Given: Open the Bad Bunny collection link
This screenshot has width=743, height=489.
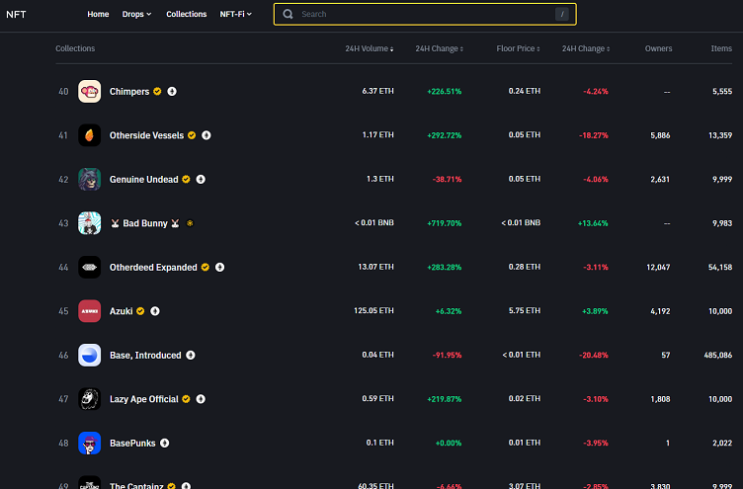Looking at the screenshot, I should (145, 223).
